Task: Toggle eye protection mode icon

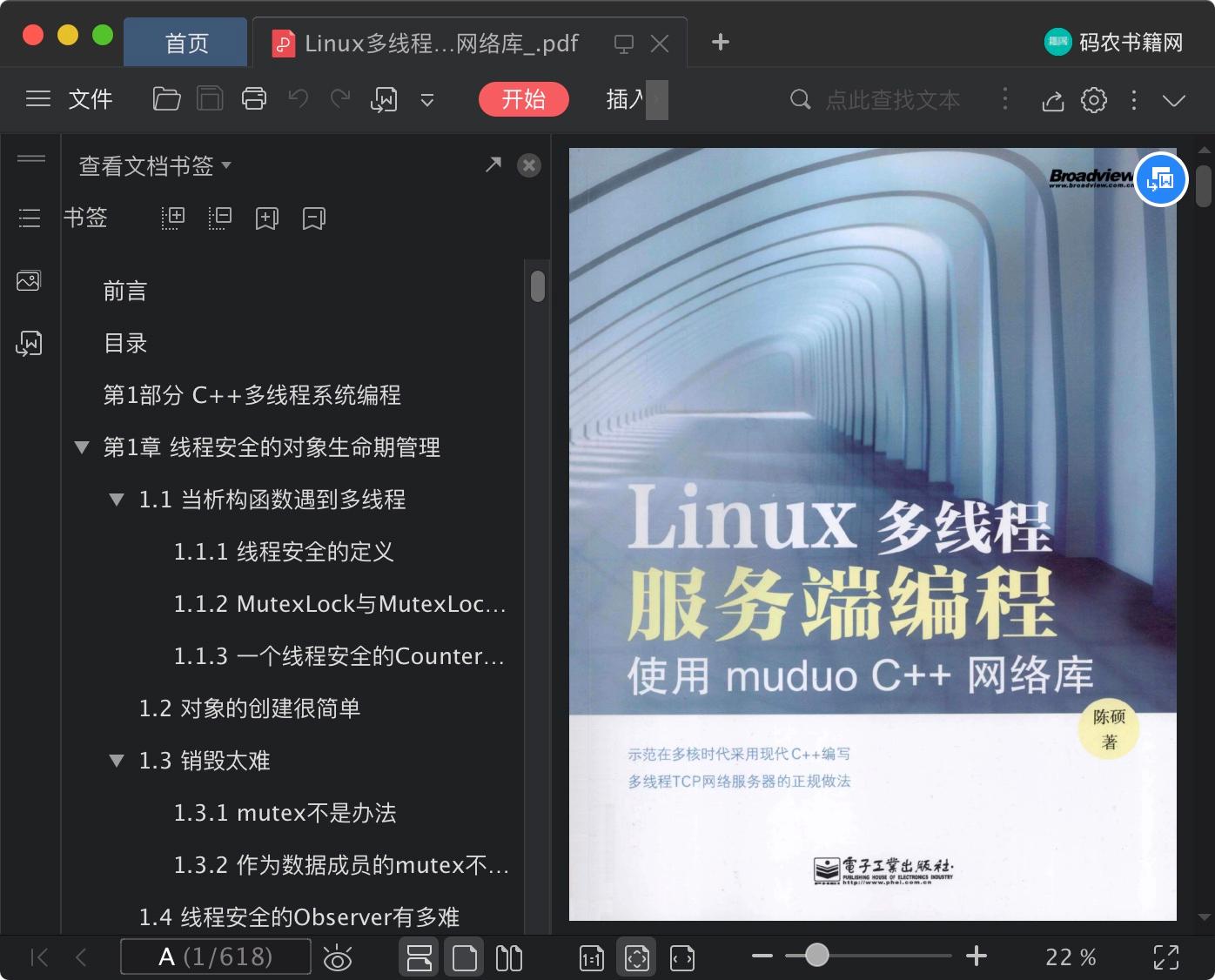Action: (x=337, y=958)
